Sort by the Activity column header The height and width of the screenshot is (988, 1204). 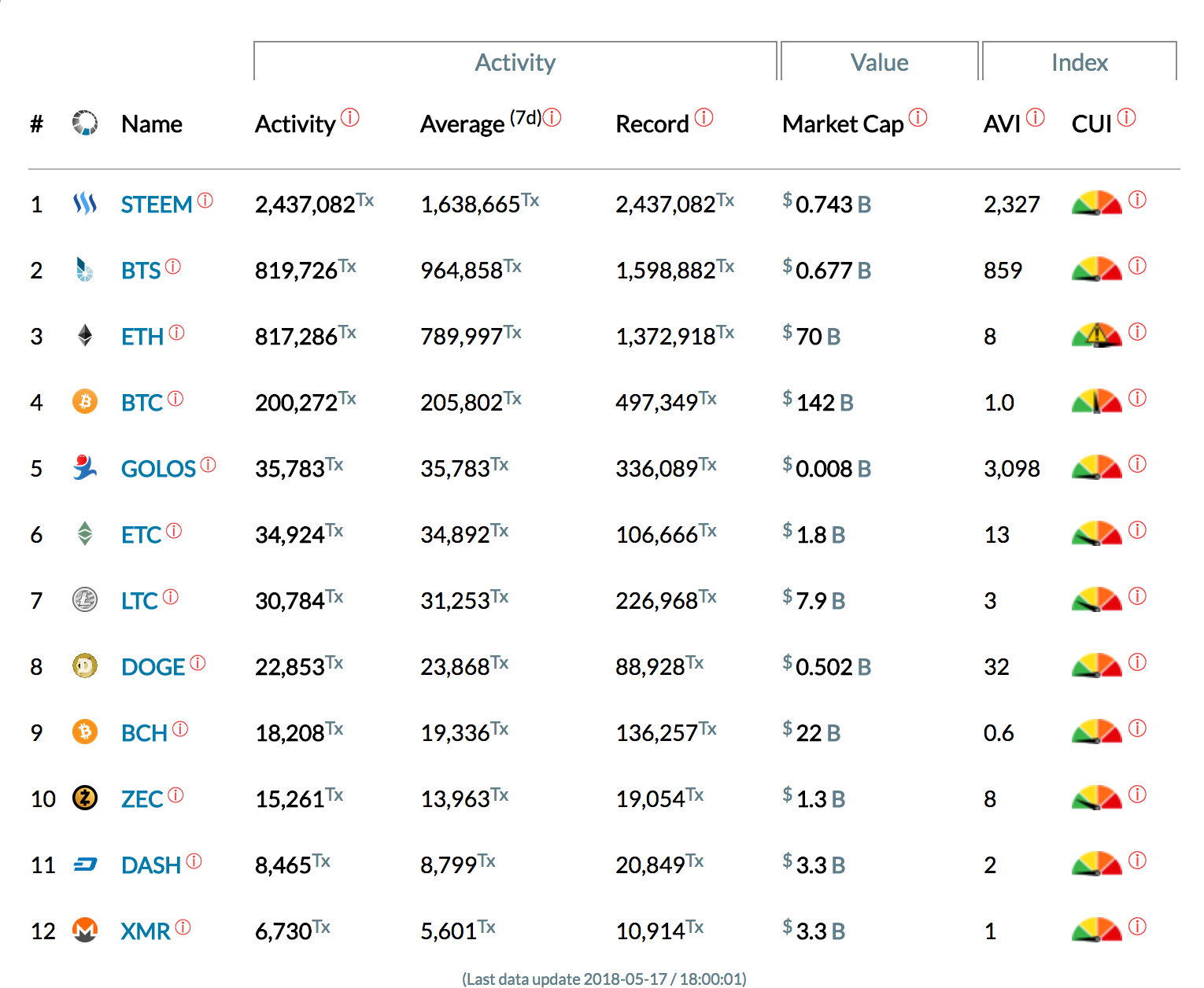(x=295, y=124)
